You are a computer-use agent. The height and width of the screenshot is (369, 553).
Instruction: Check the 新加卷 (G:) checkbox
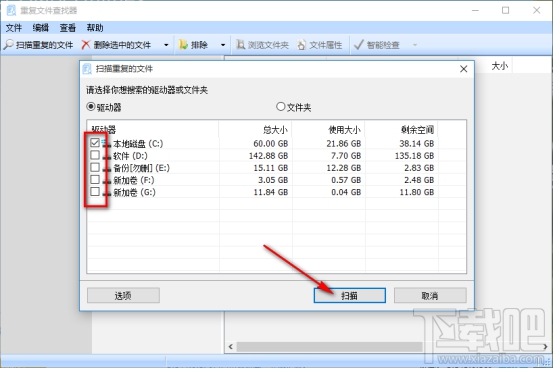(x=95, y=192)
